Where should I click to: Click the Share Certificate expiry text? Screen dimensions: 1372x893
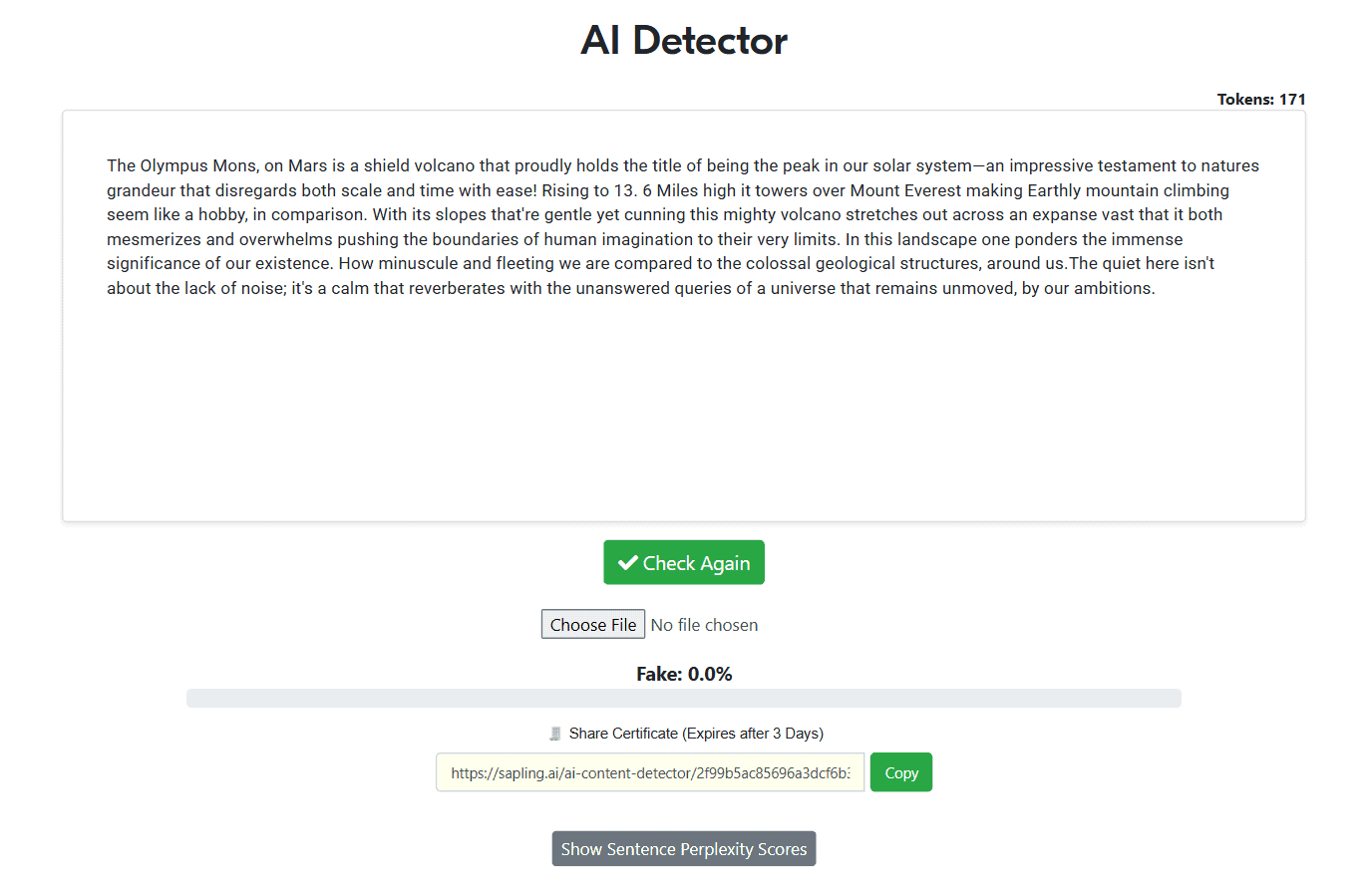[x=696, y=734]
